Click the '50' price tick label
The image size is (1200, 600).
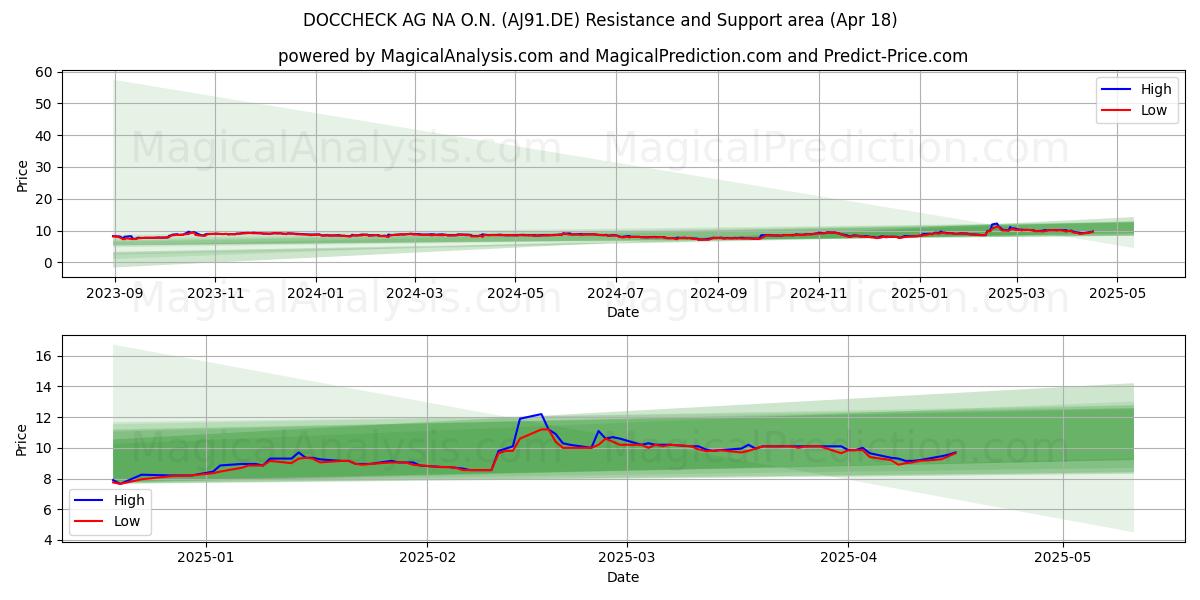click(44, 104)
